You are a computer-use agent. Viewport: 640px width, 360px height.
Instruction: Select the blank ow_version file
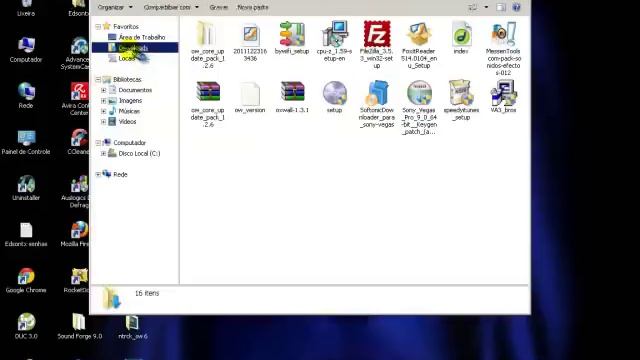(x=250, y=93)
